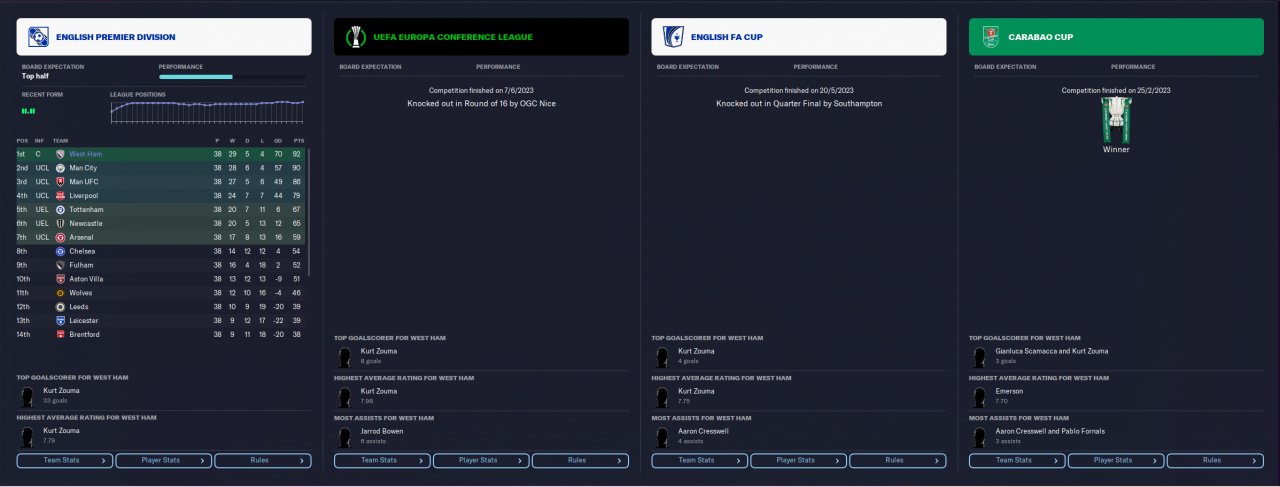This screenshot has height=487, width=1280.
Task: Click the Man UFC club badge
Action: coord(60,182)
